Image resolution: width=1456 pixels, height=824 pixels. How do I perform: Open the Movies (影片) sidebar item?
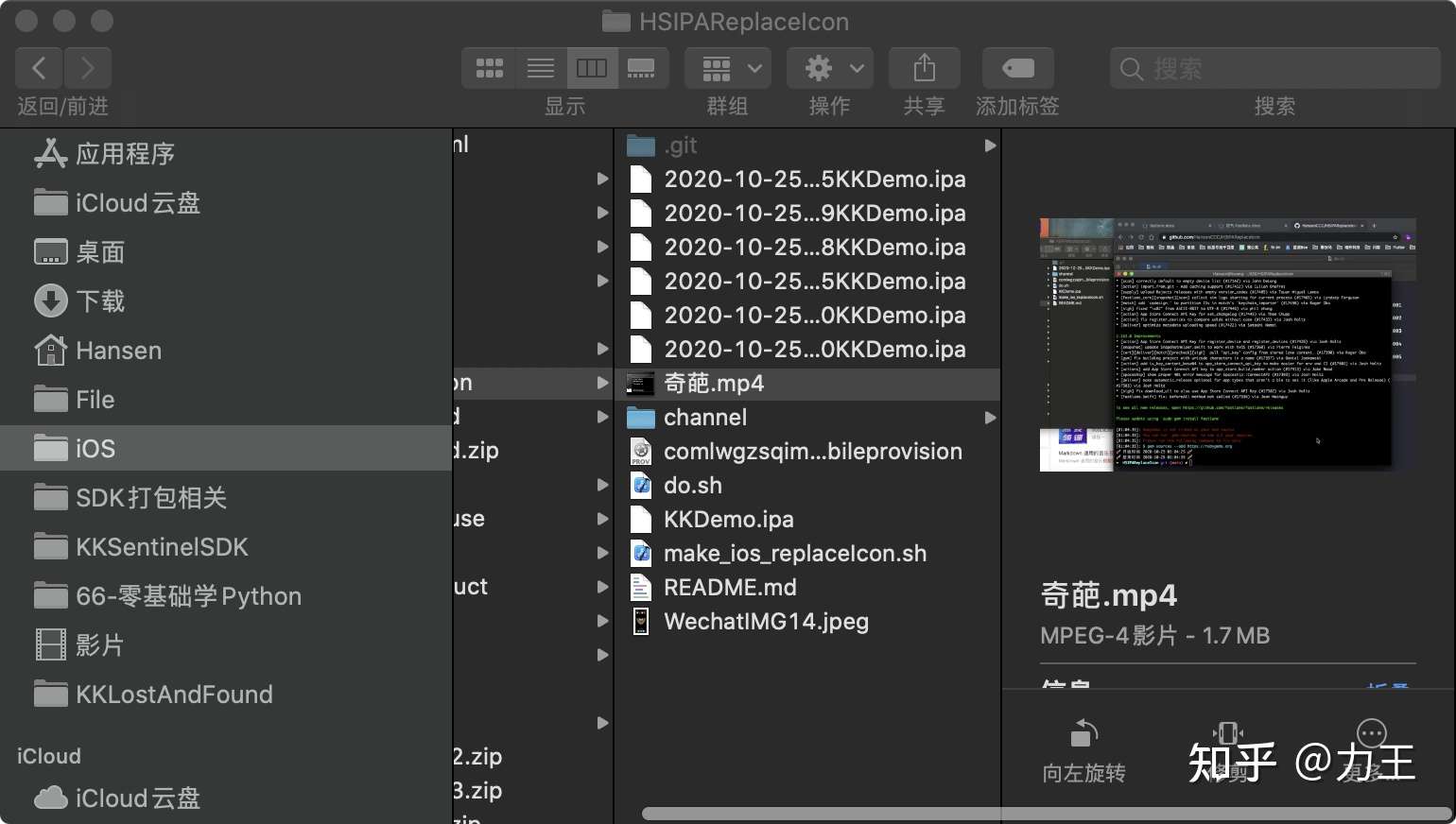tap(227, 645)
